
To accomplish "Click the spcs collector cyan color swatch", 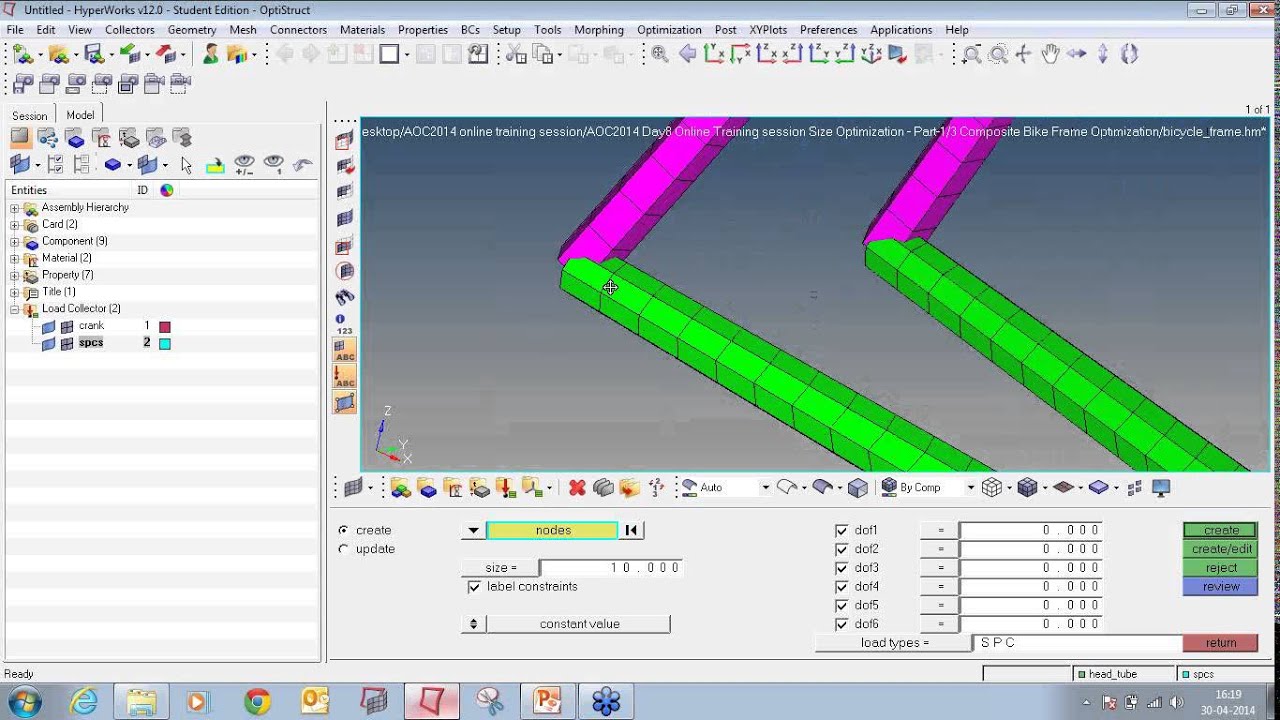I will (165, 344).
